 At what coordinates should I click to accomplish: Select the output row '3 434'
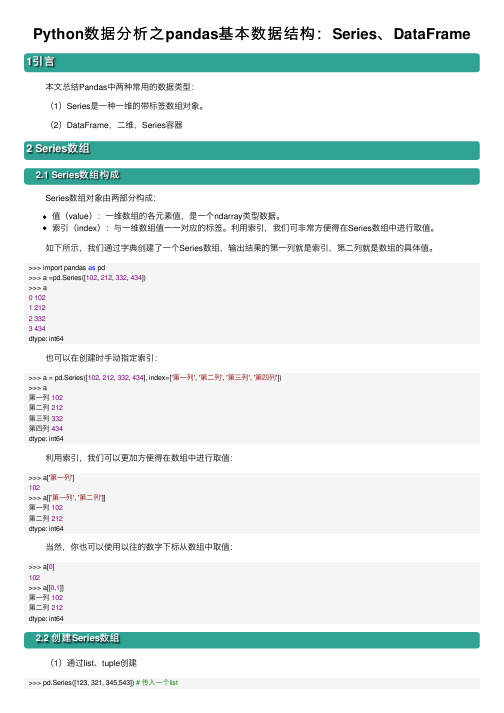37,328
